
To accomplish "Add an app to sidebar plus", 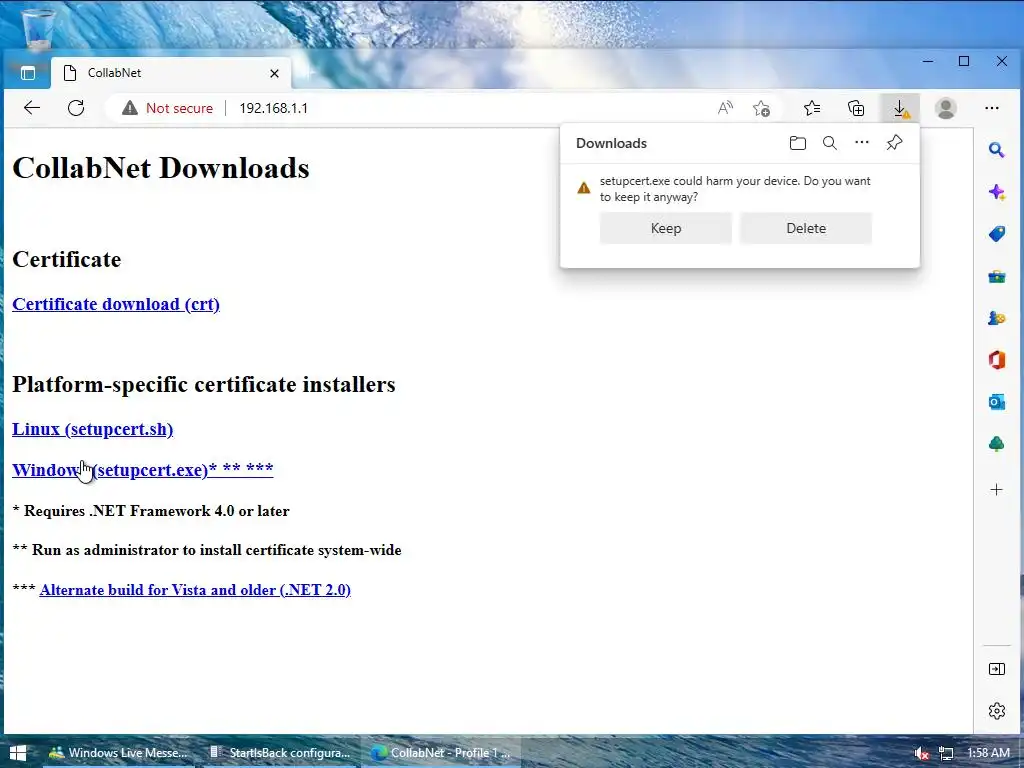I will [x=997, y=490].
